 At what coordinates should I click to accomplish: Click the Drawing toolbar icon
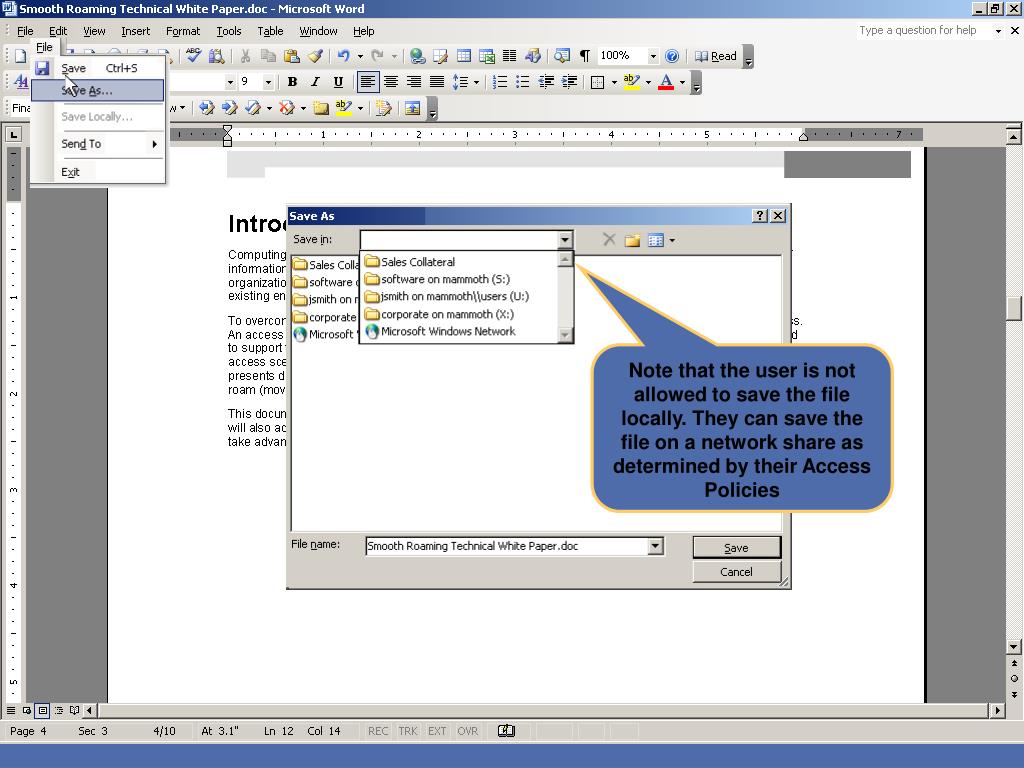[x=533, y=56]
